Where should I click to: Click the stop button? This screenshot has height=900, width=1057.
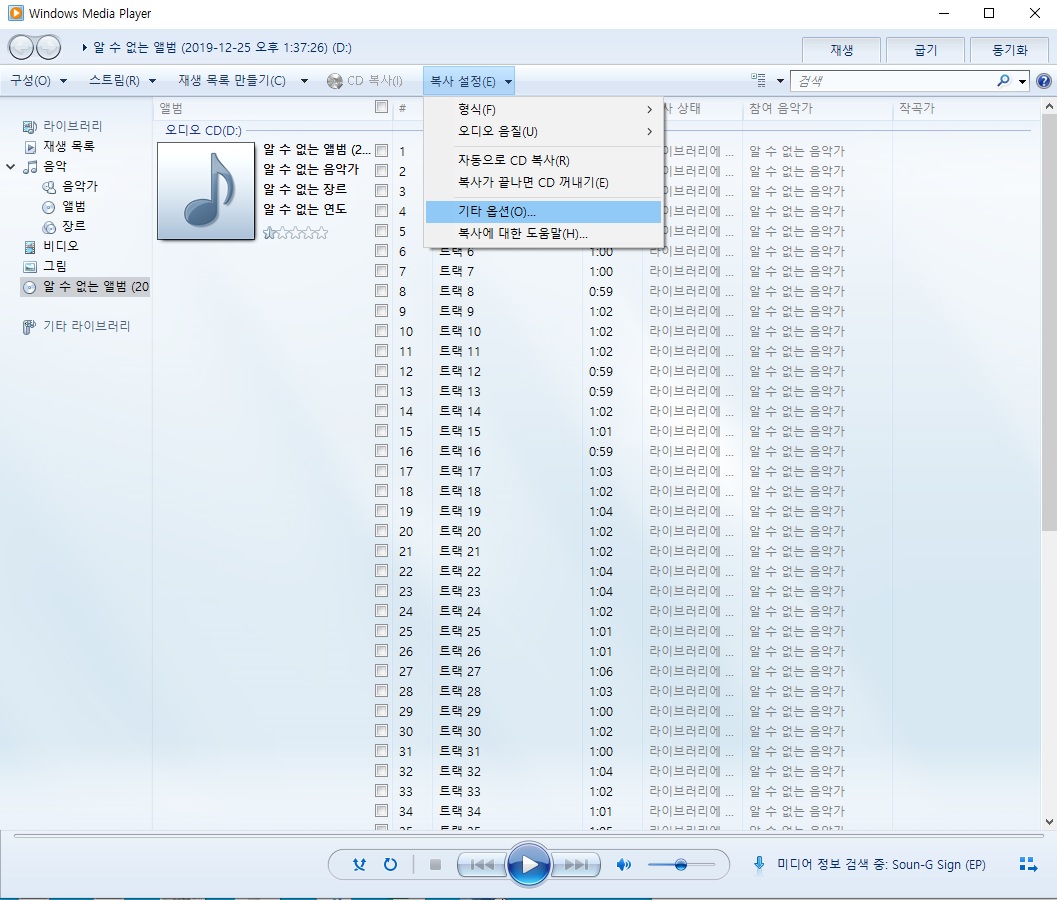[x=435, y=864]
